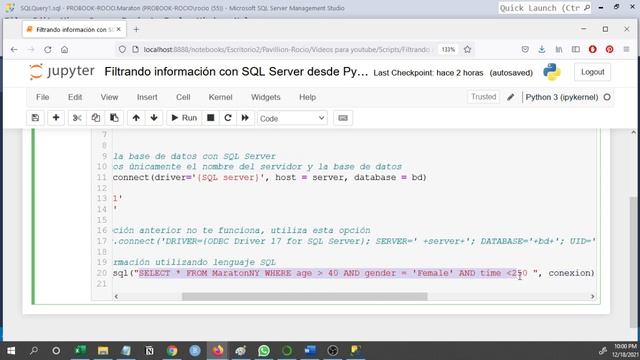
Task: Open the Help menu
Action: 307,97
